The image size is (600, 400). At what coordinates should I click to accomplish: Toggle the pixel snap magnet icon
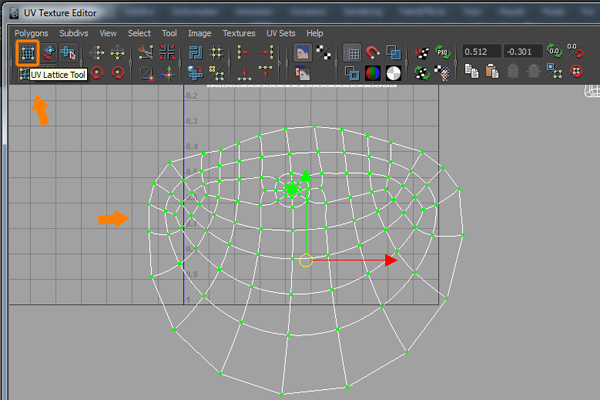pos(373,53)
